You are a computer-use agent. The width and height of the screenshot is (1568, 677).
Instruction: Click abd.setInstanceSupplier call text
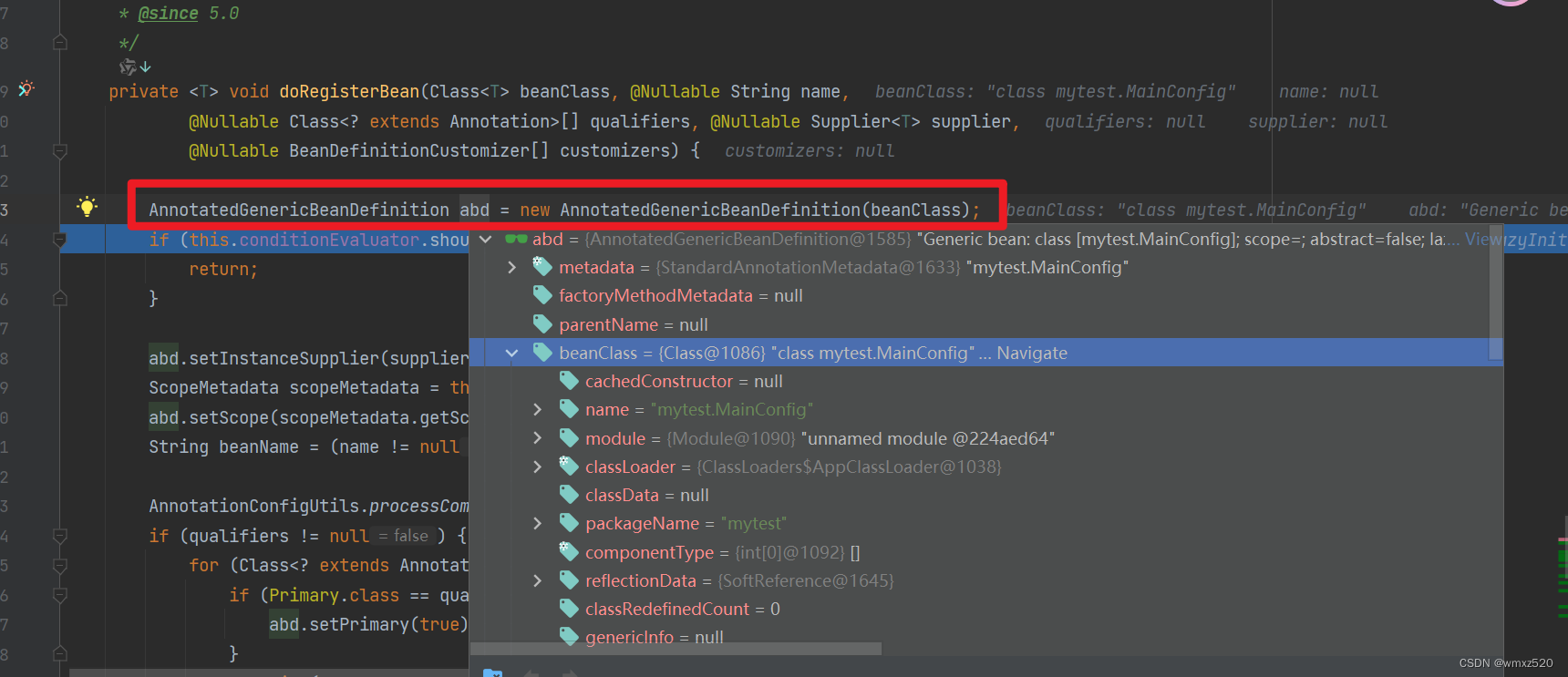coord(309,358)
